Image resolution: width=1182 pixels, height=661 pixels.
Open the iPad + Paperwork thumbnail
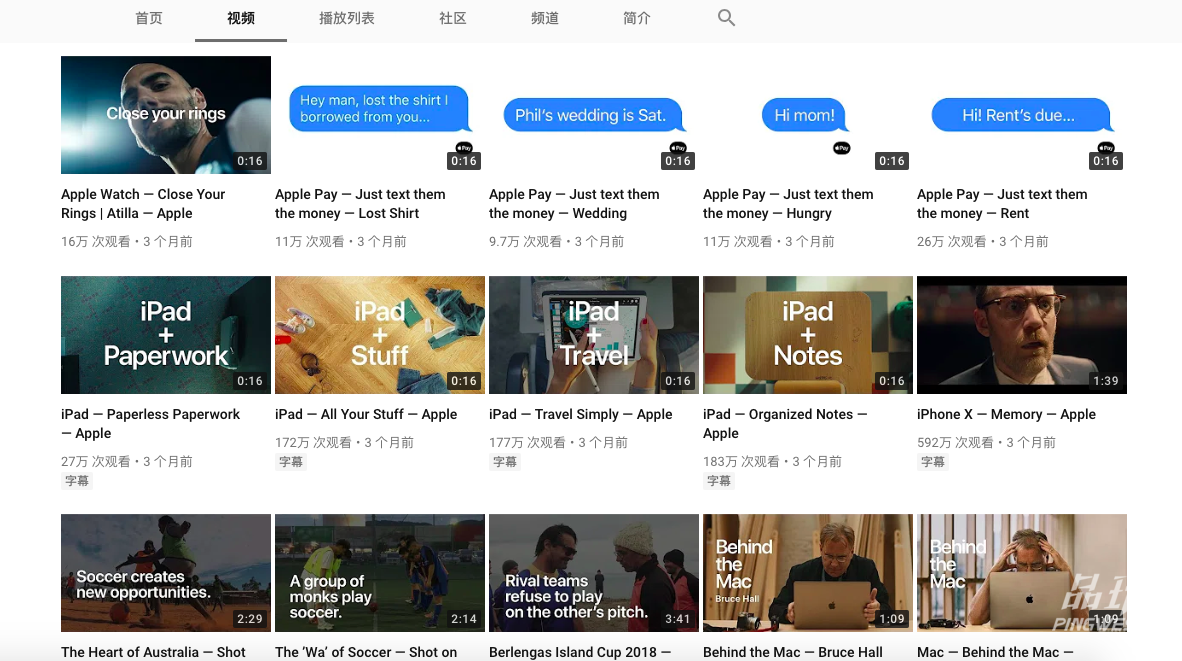(x=166, y=335)
